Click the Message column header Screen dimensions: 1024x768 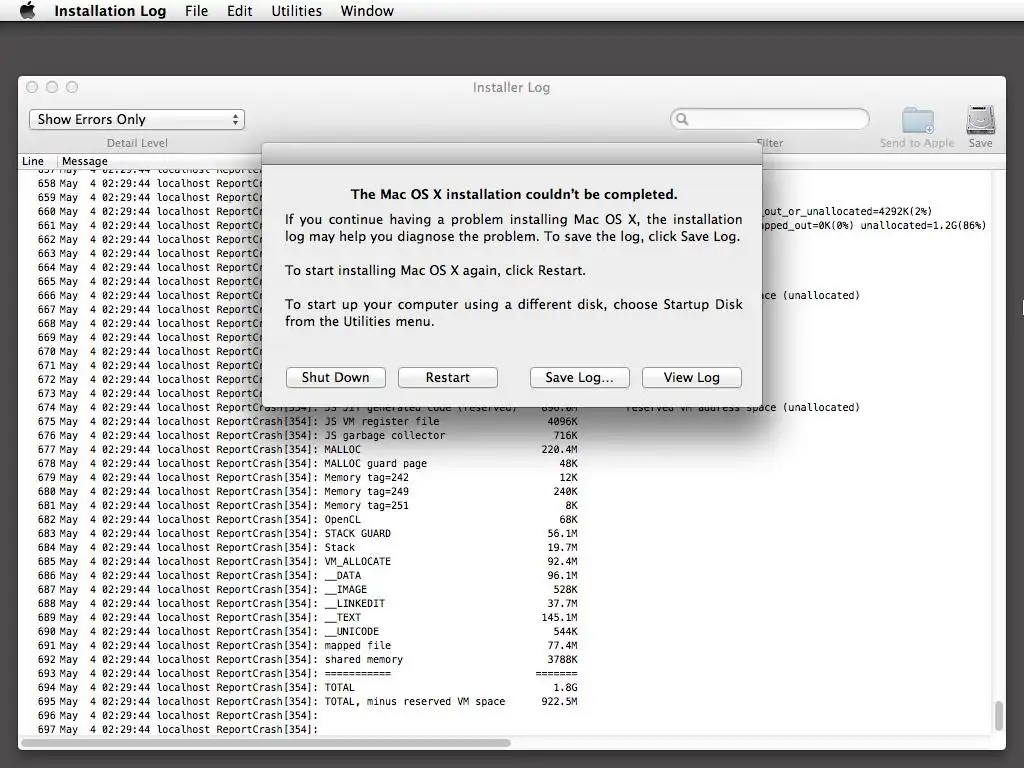pyautogui.click(x=85, y=161)
